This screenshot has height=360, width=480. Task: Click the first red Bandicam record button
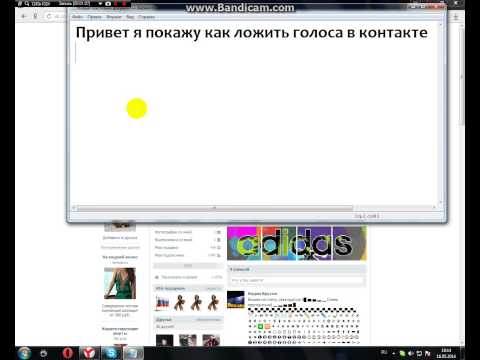[x=117, y=4]
